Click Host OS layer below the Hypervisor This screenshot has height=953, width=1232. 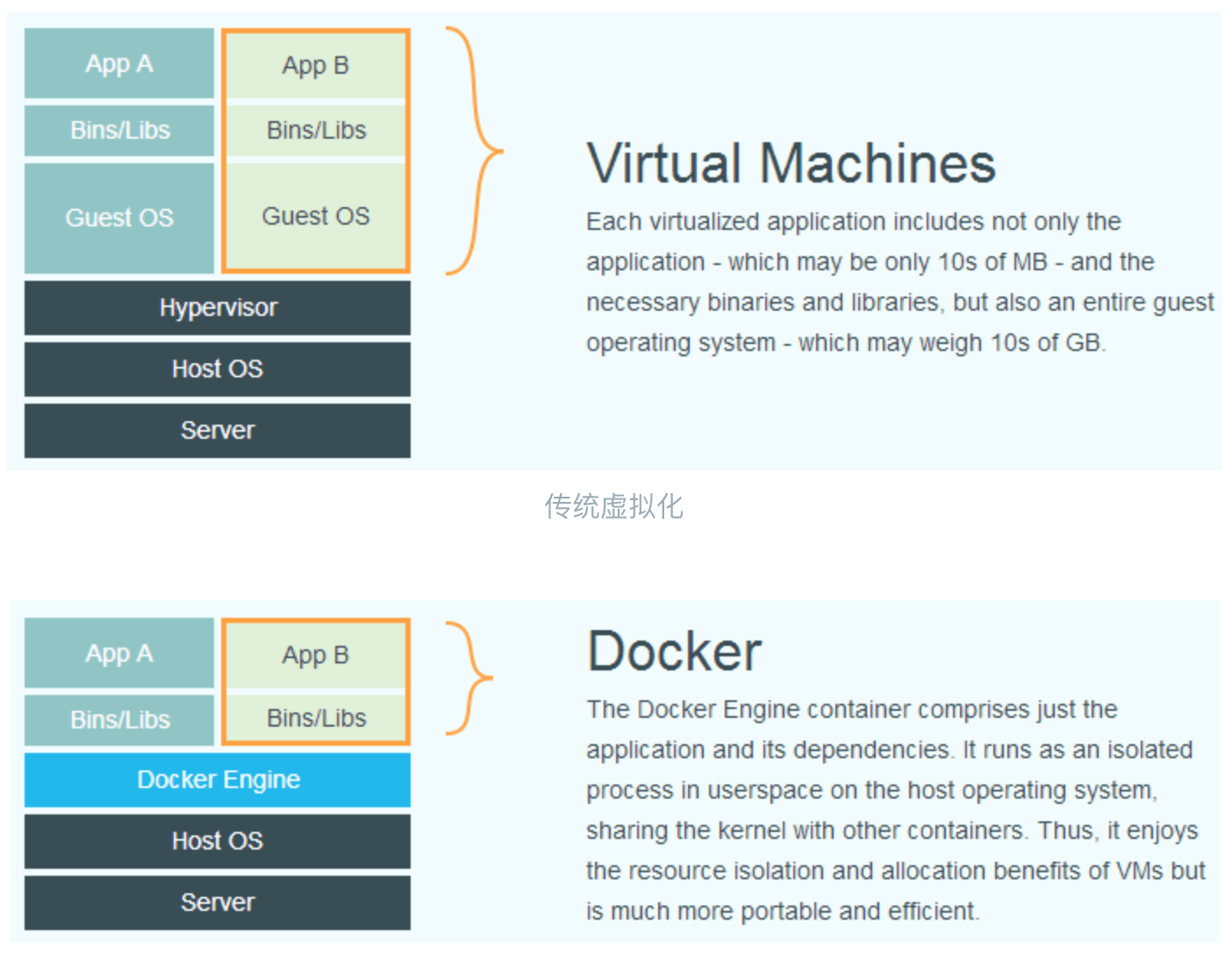click(x=218, y=369)
